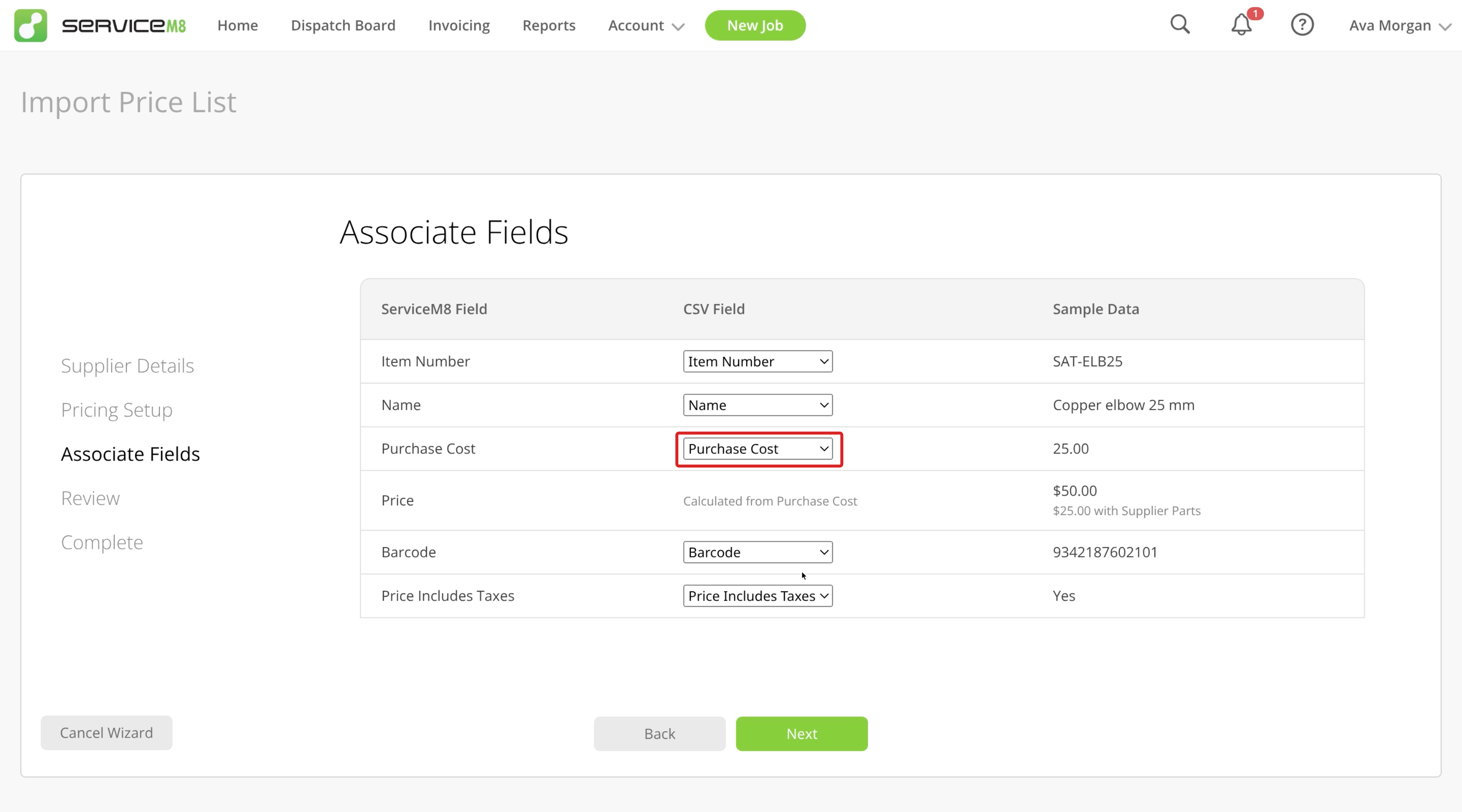Click the Calculated from Purchase Cost text
Image resolution: width=1462 pixels, height=812 pixels.
point(769,501)
